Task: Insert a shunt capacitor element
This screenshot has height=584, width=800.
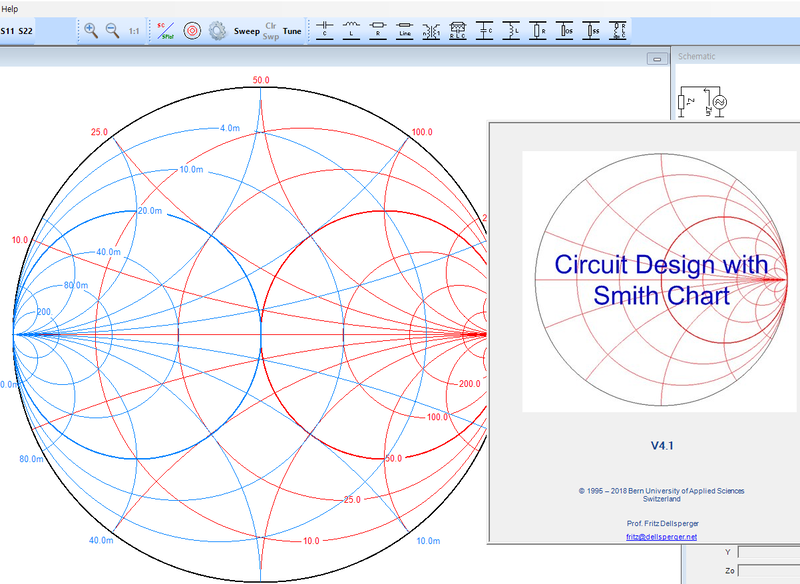Action: pos(484,31)
